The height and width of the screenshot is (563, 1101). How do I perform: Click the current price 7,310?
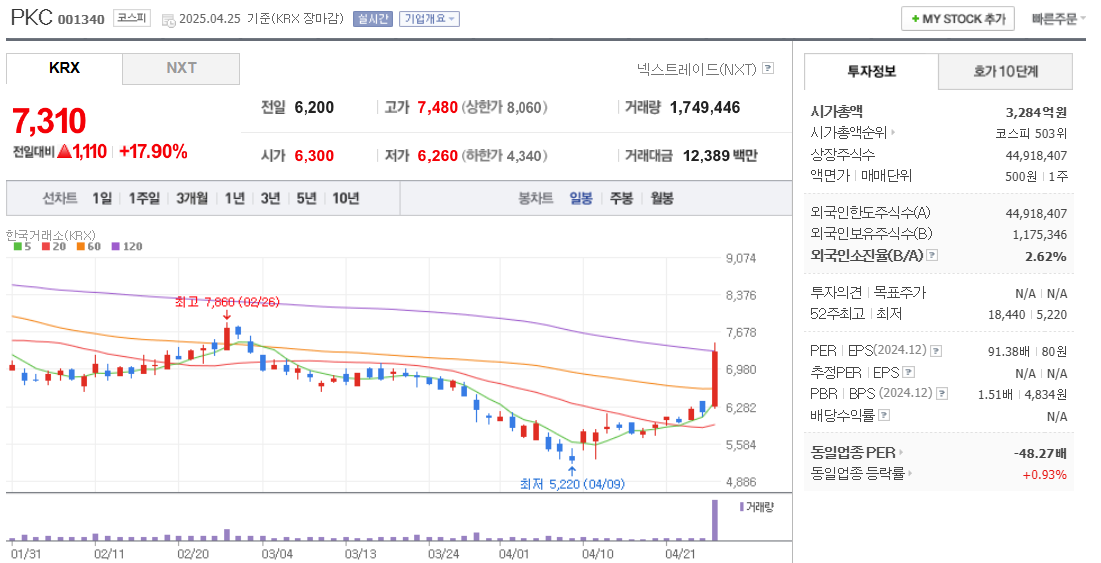click(49, 121)
